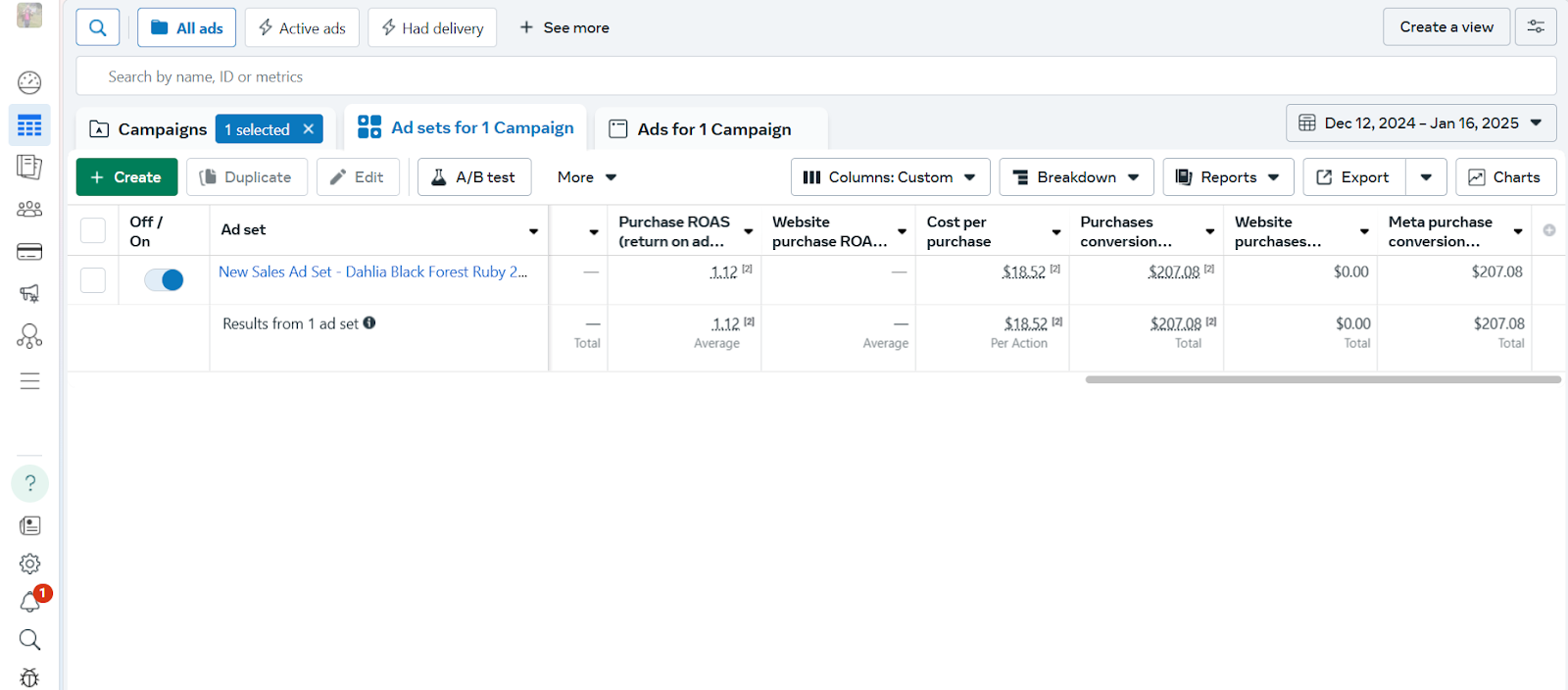The width and height of the screenshot is (1568, 690).
Task: Turn off the New Sales Ad Set toggle
Action: (x=164, y=280)
